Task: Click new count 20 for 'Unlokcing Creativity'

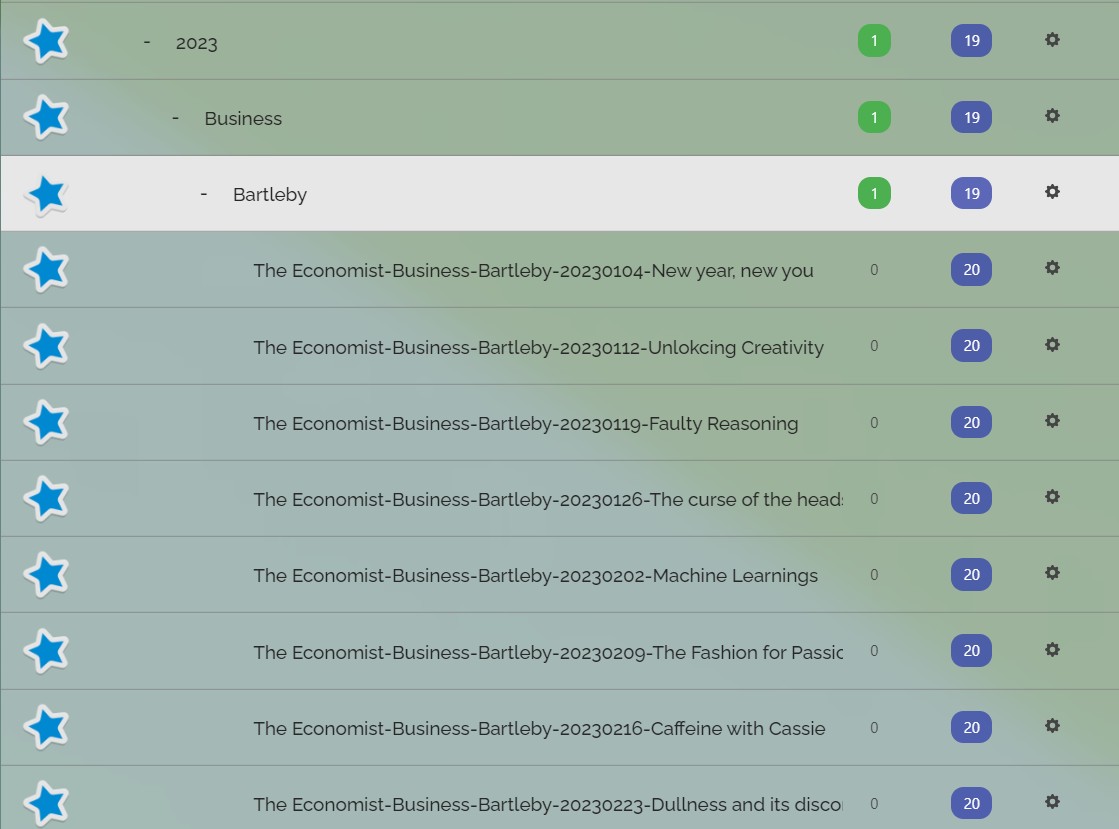Action: 971,346
